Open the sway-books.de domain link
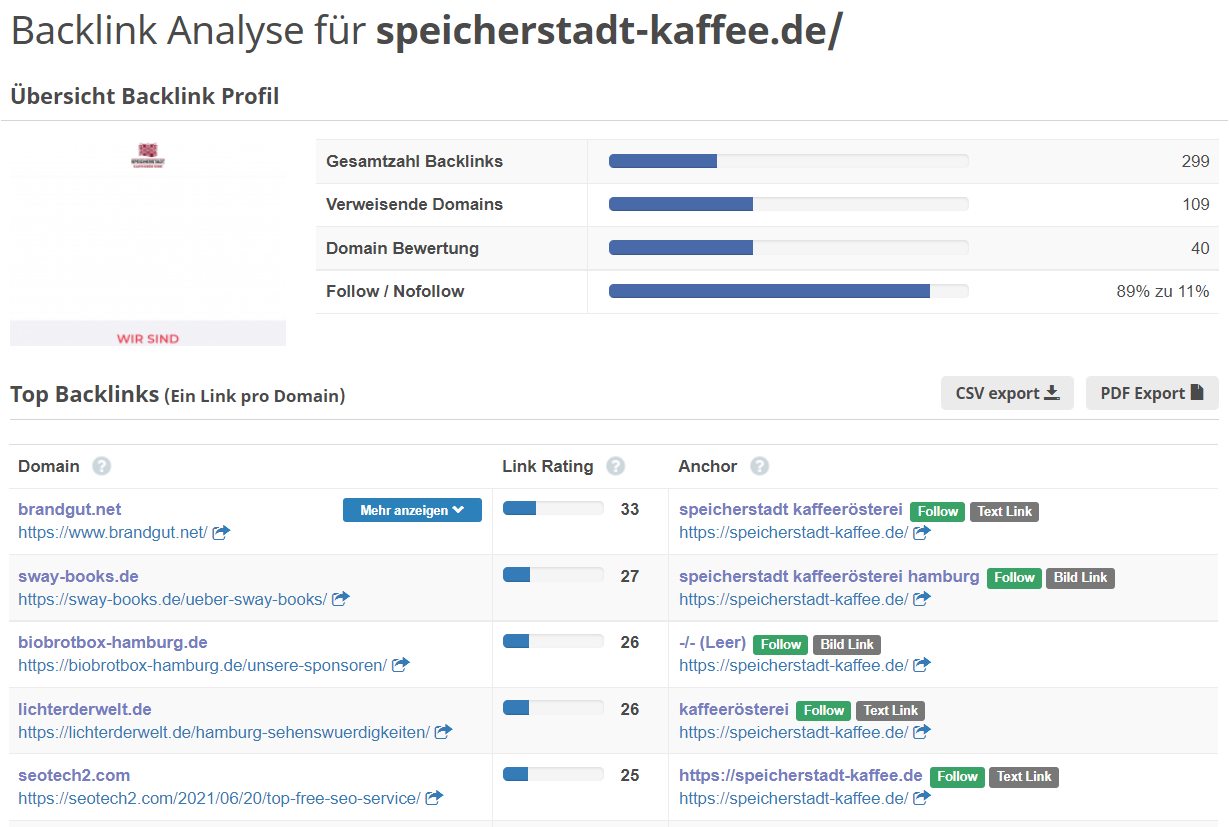The height and width of the screenshot is (827, 1229). pos(78,576)
